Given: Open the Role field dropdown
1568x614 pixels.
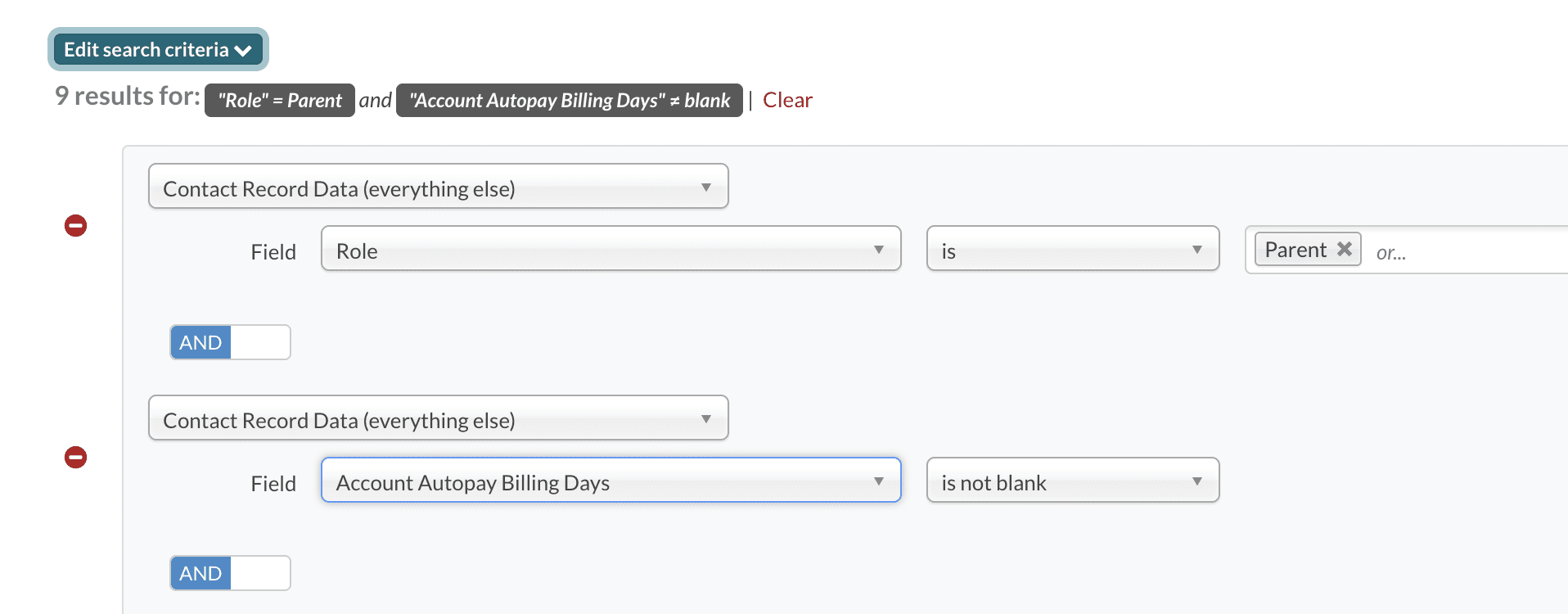Looking at the screenshot, I should (x=611, y=249).
